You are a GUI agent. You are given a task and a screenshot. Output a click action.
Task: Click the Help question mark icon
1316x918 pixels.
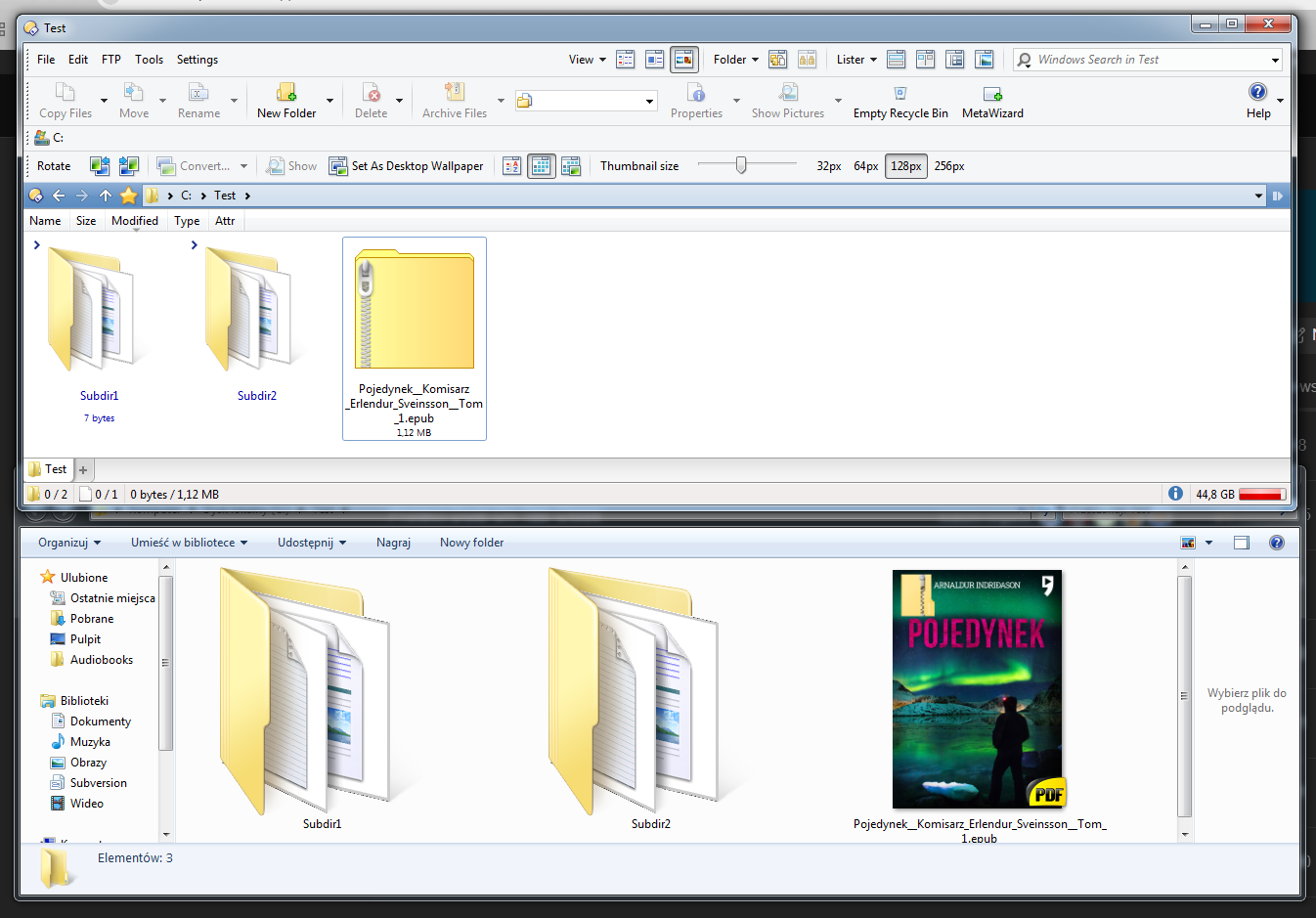click(1257, 92)
